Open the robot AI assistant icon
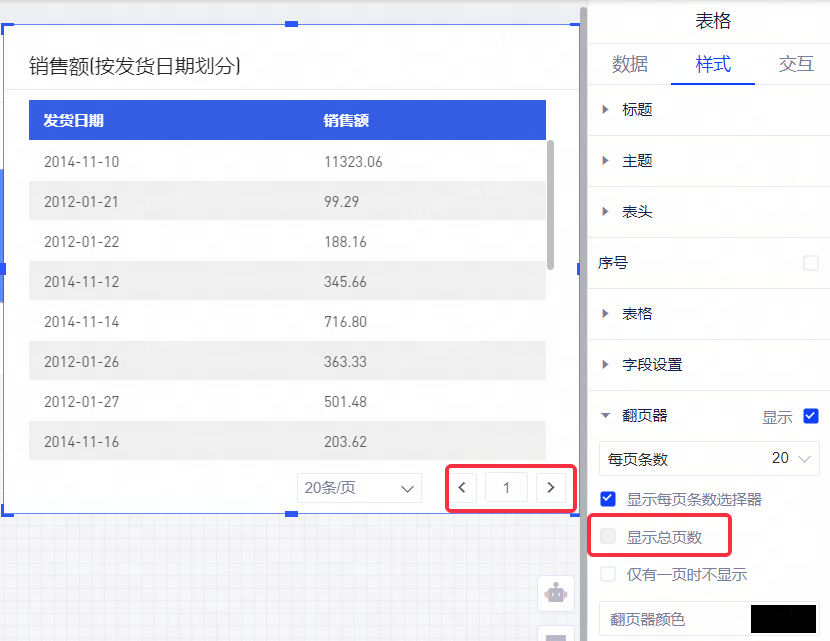 (x=555, y=593)
